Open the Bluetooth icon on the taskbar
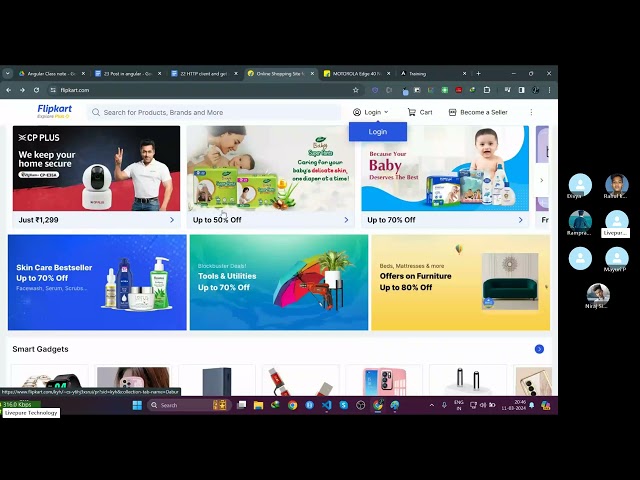The height and width of the screenshot is (480, 640). (x=309, y=405)
